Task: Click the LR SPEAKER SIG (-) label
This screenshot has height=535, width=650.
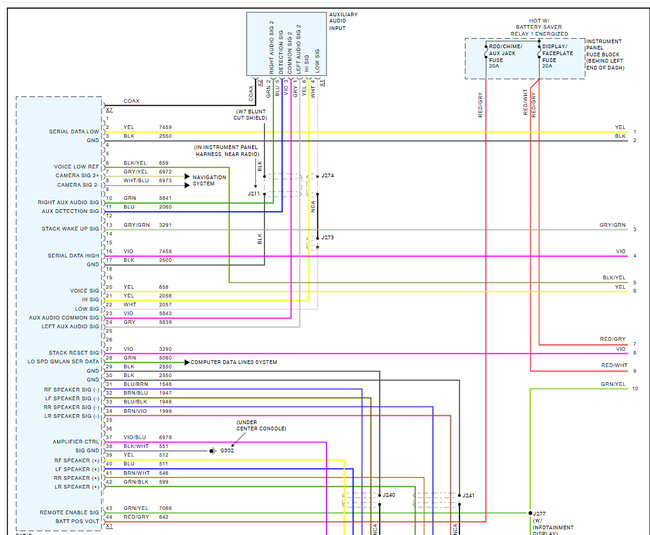Action: coord(72,416)
